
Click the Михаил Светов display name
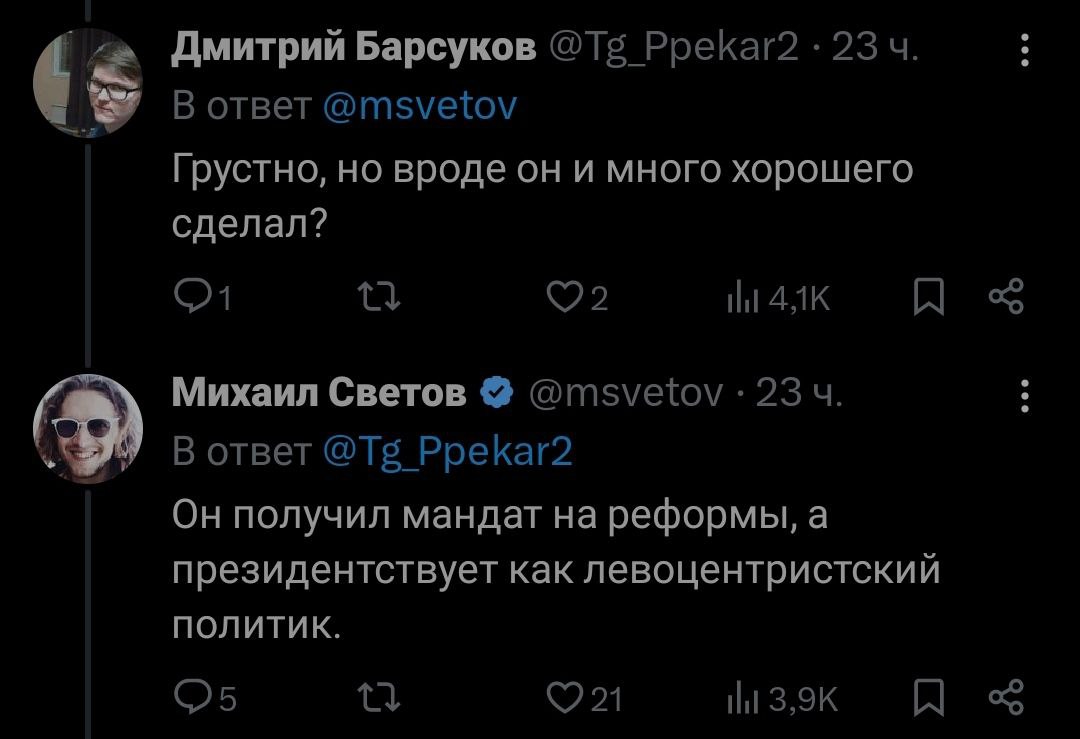tap(319, 395)
